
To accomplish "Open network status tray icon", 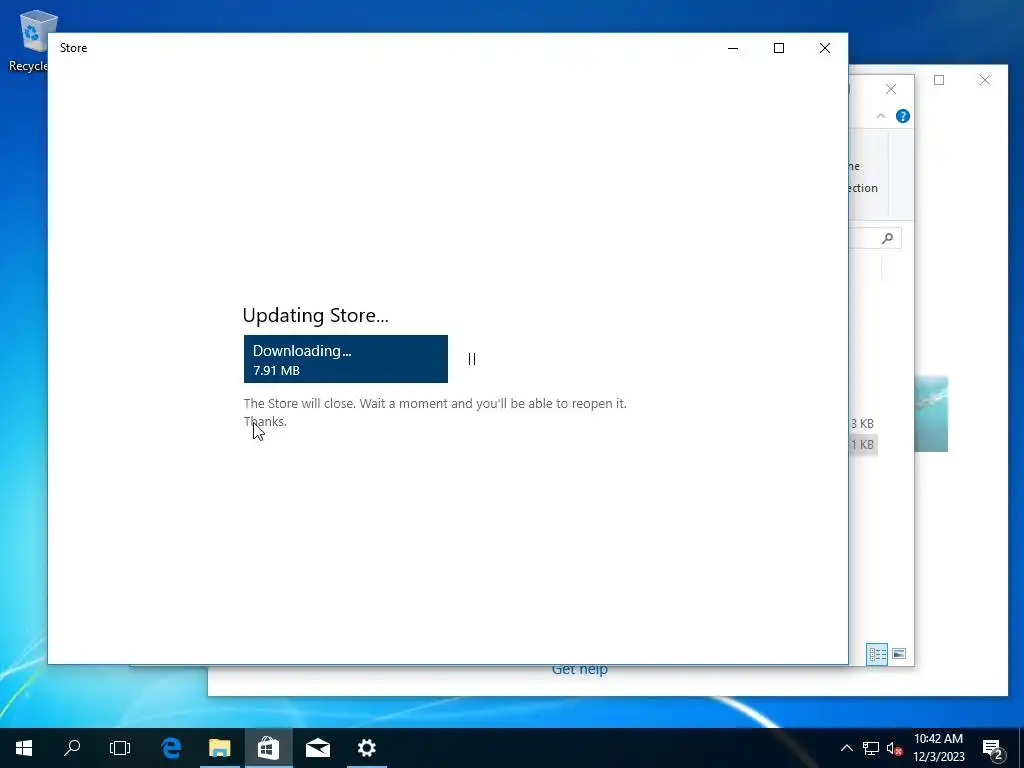I will pyautogui.click(x=871, y=748).
